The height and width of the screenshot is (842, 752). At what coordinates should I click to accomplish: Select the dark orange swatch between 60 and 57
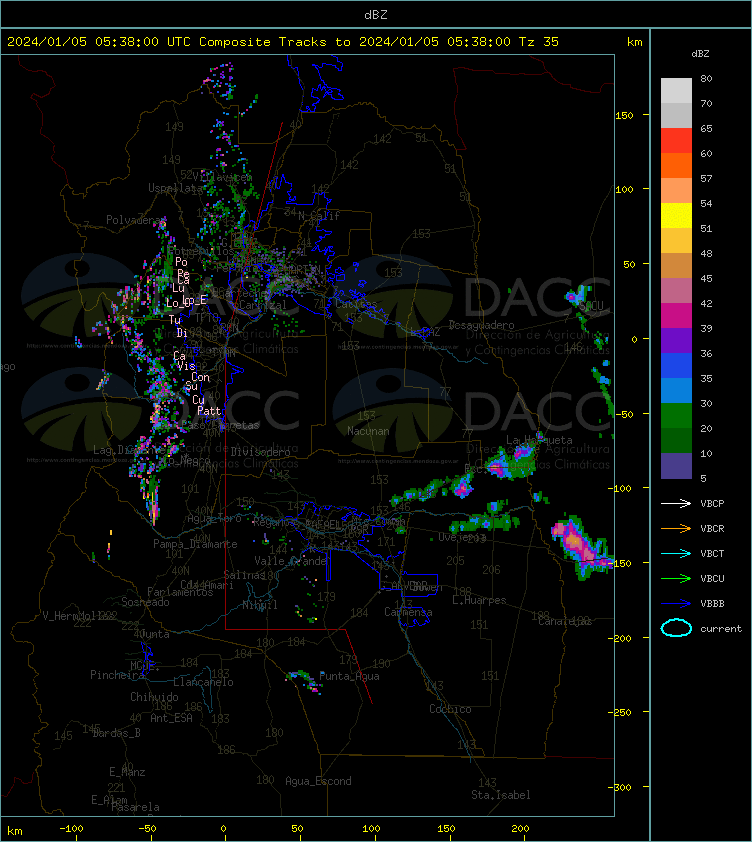(x=676, y=165)
